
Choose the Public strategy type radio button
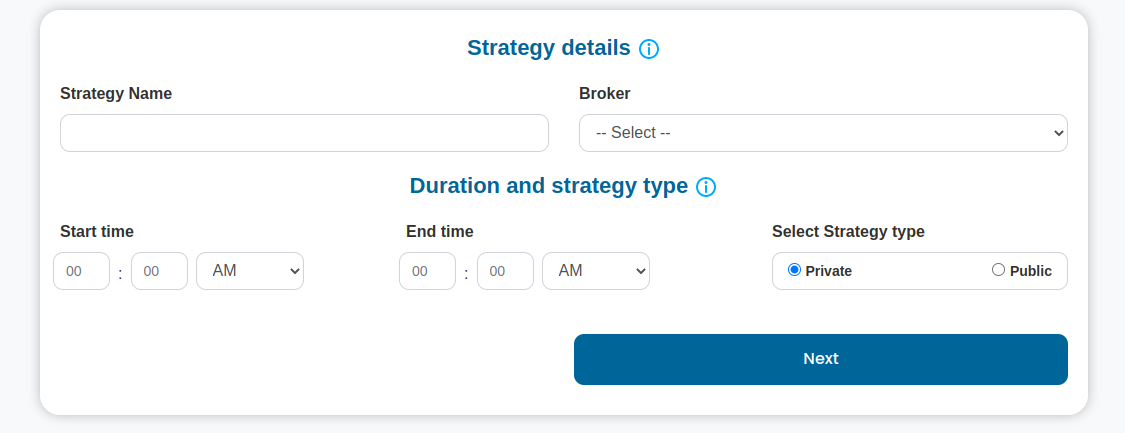(x=998, y=270)
